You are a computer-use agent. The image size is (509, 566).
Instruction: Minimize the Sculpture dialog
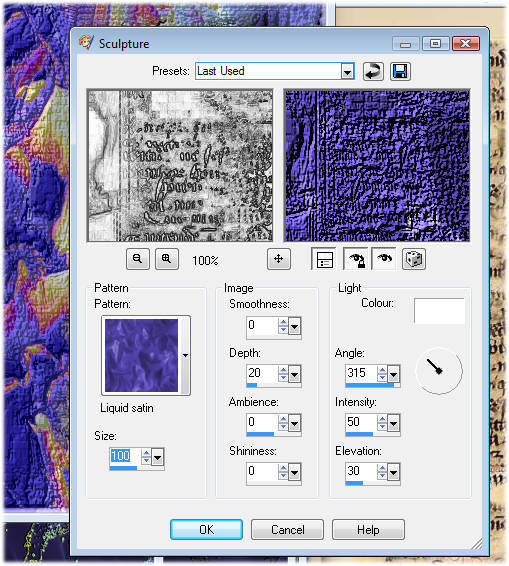tap(405, 44)
